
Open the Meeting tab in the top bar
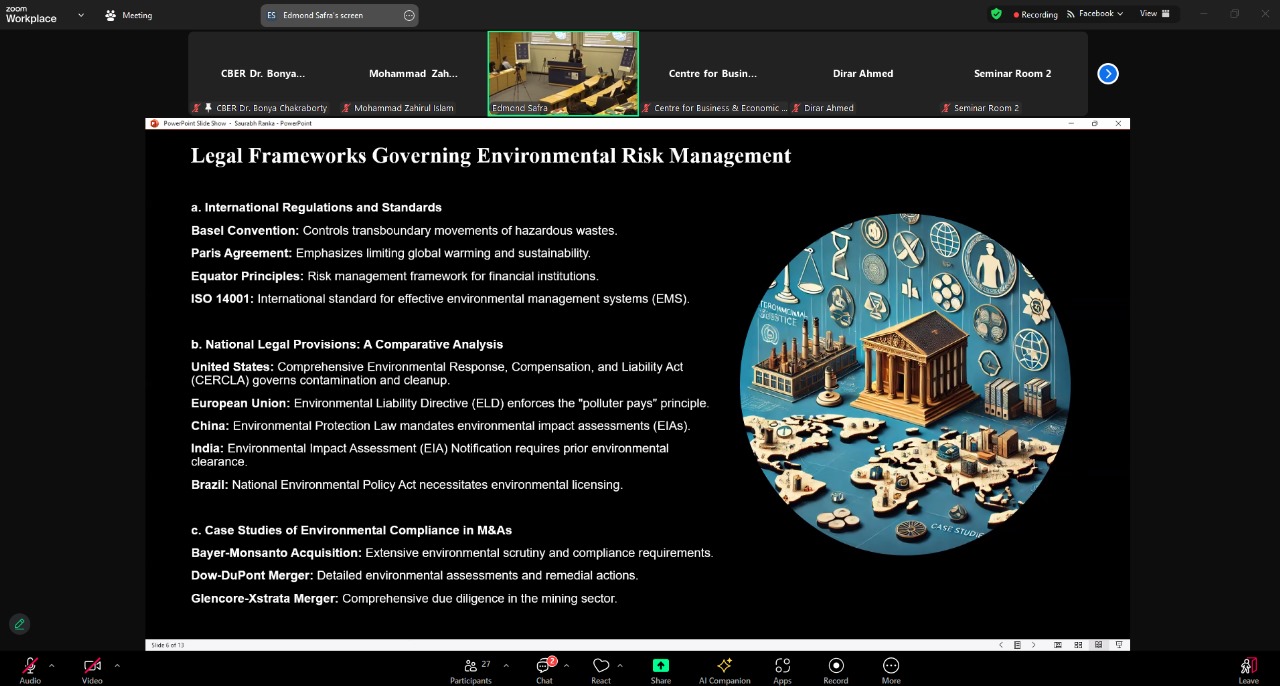[129, 15]
